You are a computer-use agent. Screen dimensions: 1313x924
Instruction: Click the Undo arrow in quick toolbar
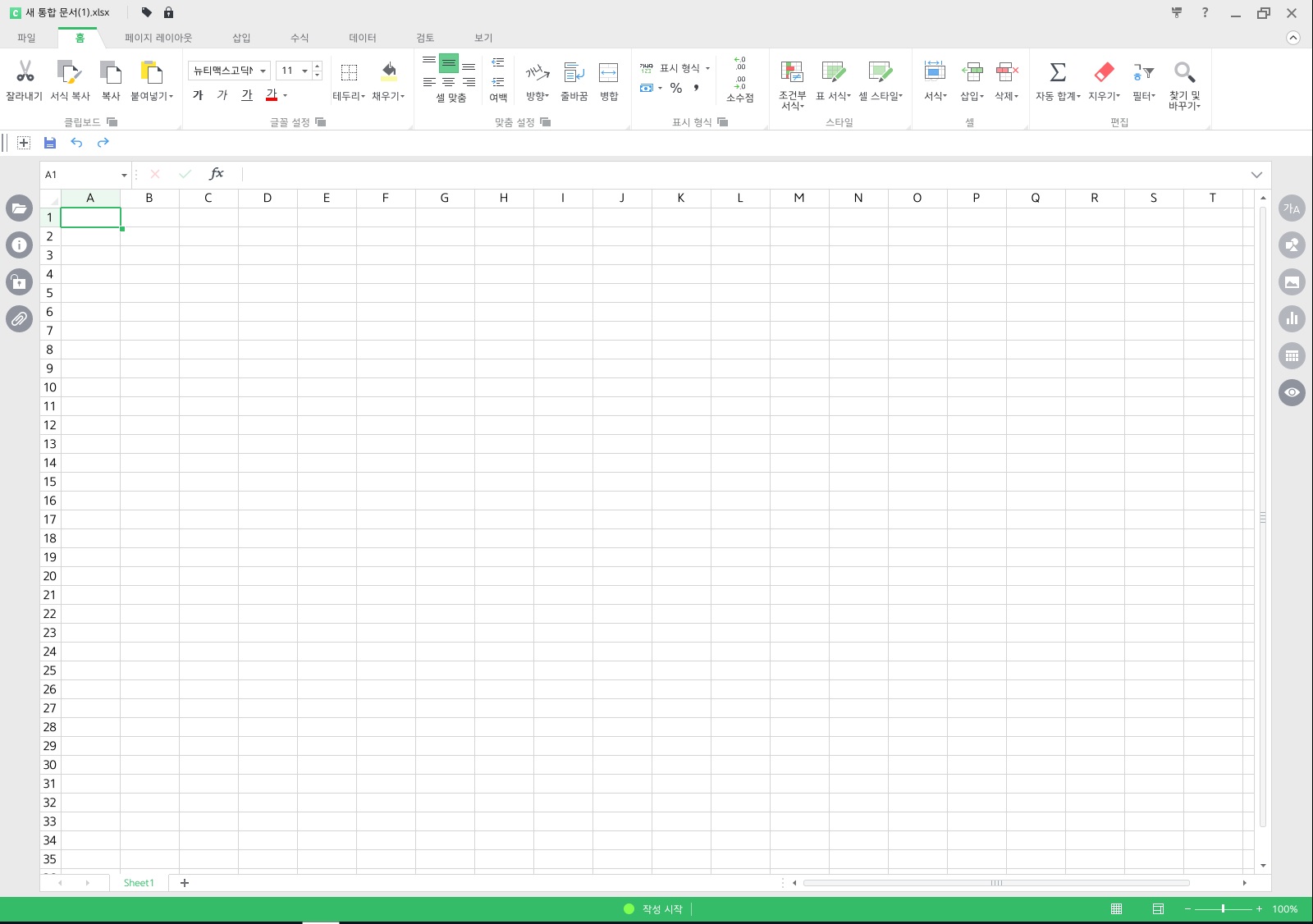point(76,143)
